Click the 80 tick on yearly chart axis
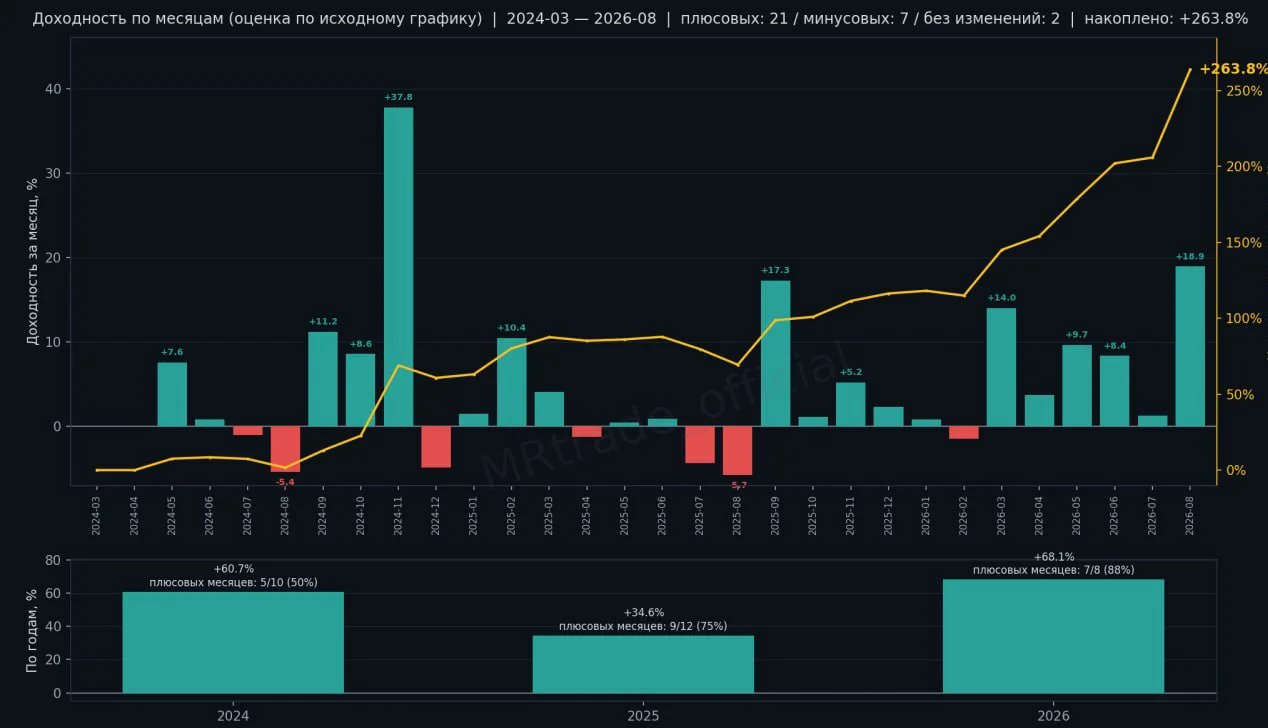 pos(53,560)
